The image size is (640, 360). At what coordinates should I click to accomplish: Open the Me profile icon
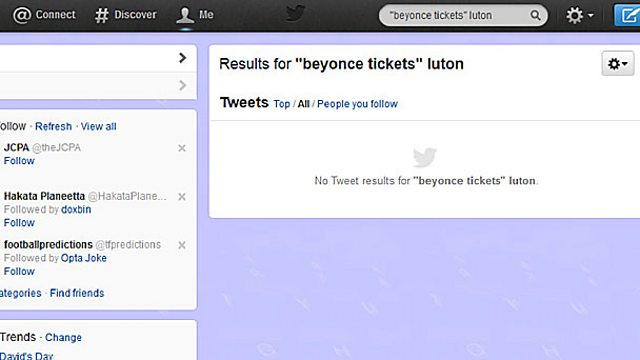pos(185,15)
